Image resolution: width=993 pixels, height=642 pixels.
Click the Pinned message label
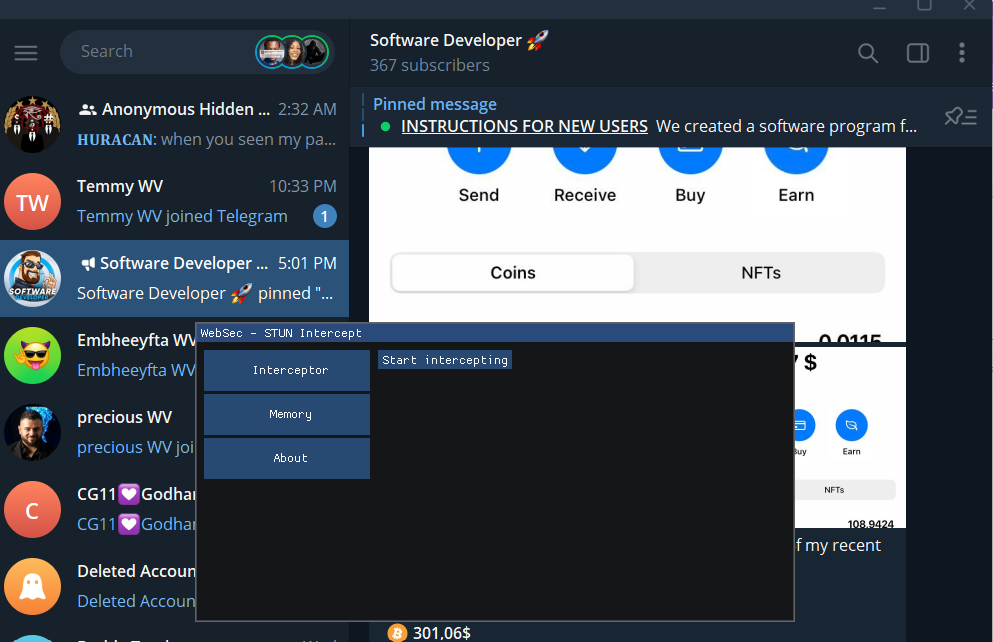point(434,104)
